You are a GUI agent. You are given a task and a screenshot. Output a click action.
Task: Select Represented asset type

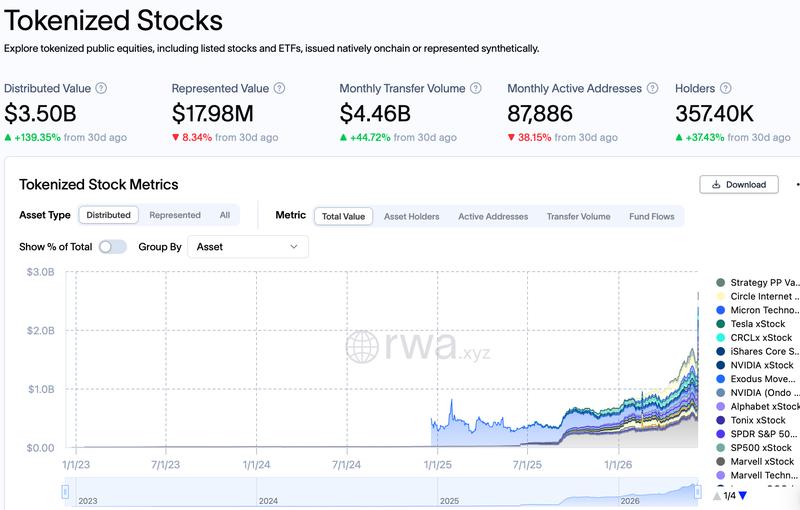175,215
